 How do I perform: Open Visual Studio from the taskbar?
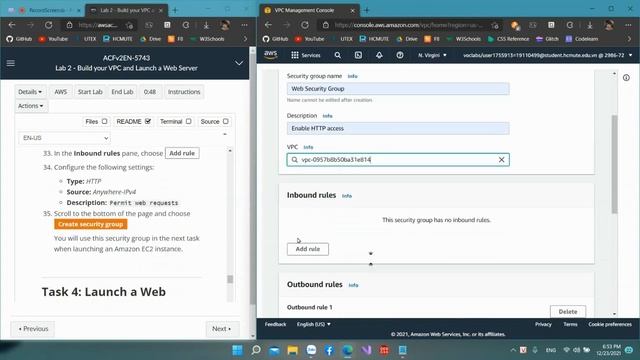pos(366,350)
